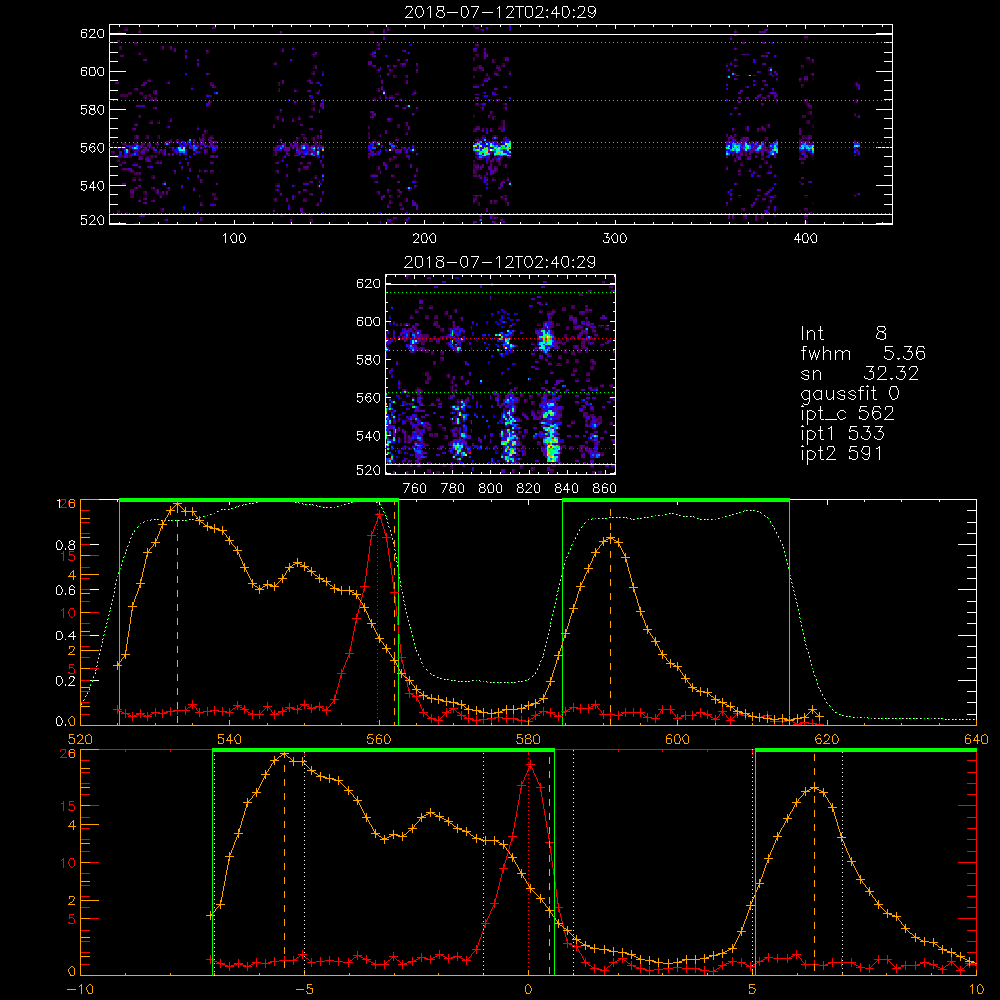Click x-axis label 540 on upper profile plot

pos(230,739)
